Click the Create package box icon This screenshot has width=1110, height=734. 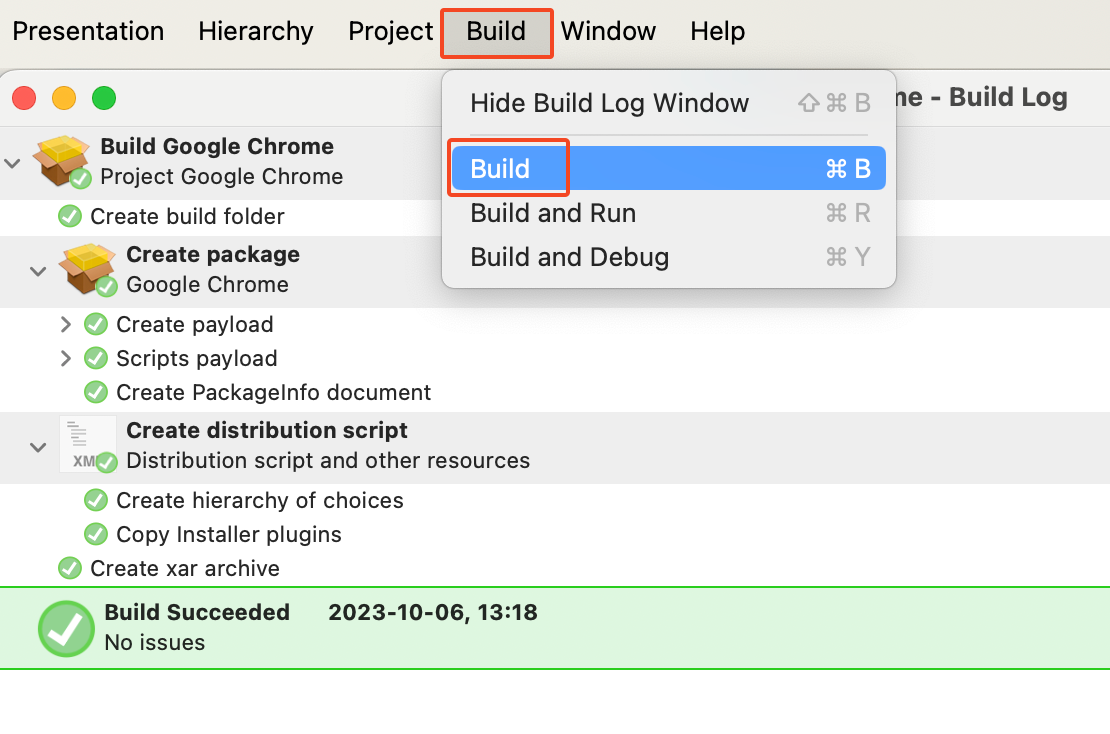(x=88, y=269)
